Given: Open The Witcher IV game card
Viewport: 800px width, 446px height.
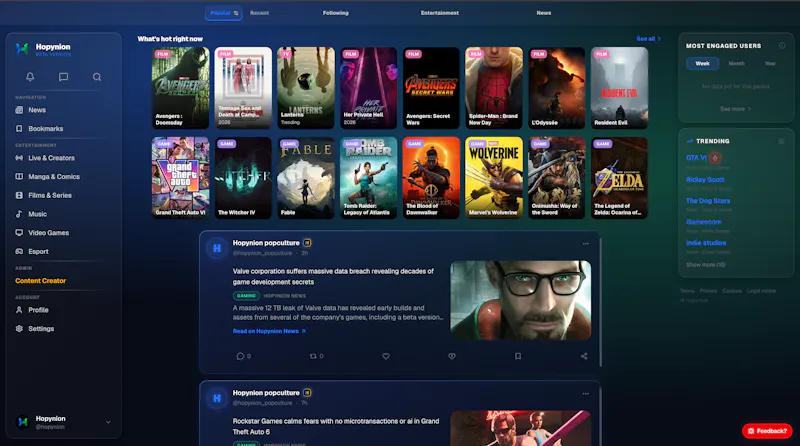Looking at the screenshot, I should pos(243,178).
